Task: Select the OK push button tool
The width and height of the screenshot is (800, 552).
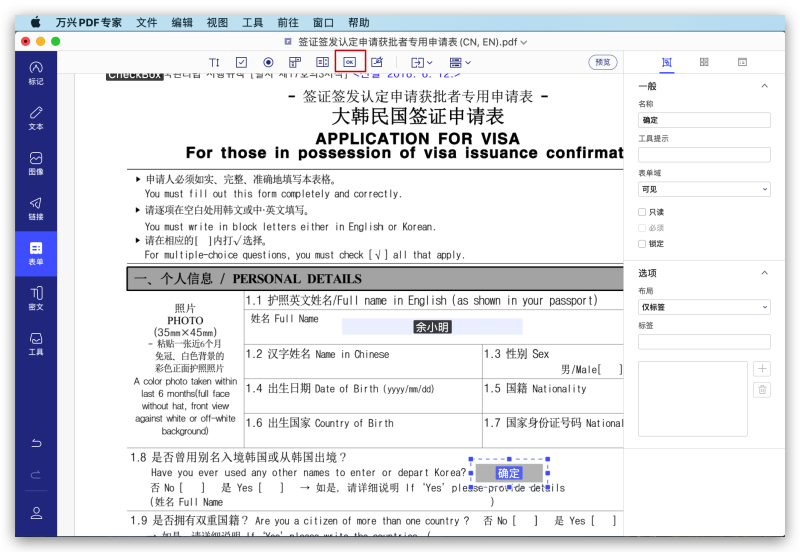Action: pyautogui.click(x=349, y=62)
